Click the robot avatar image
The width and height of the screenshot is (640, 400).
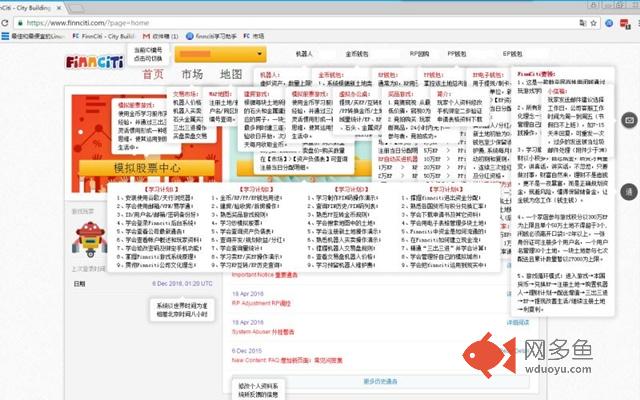(x=90, y=239)
